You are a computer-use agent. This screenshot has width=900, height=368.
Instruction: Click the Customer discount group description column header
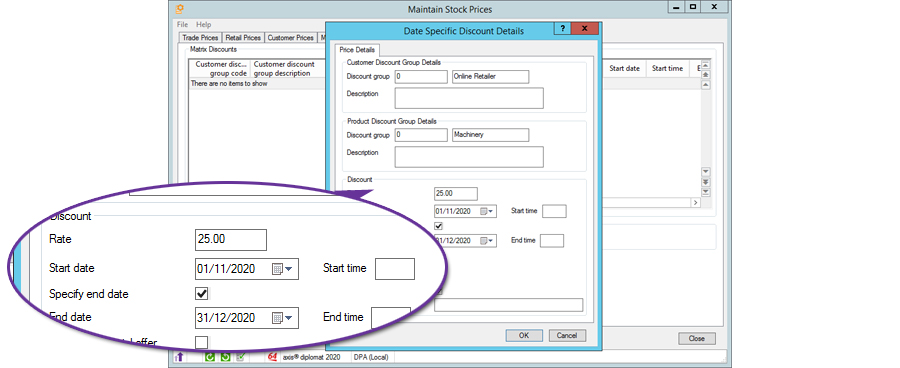[288, 68]
